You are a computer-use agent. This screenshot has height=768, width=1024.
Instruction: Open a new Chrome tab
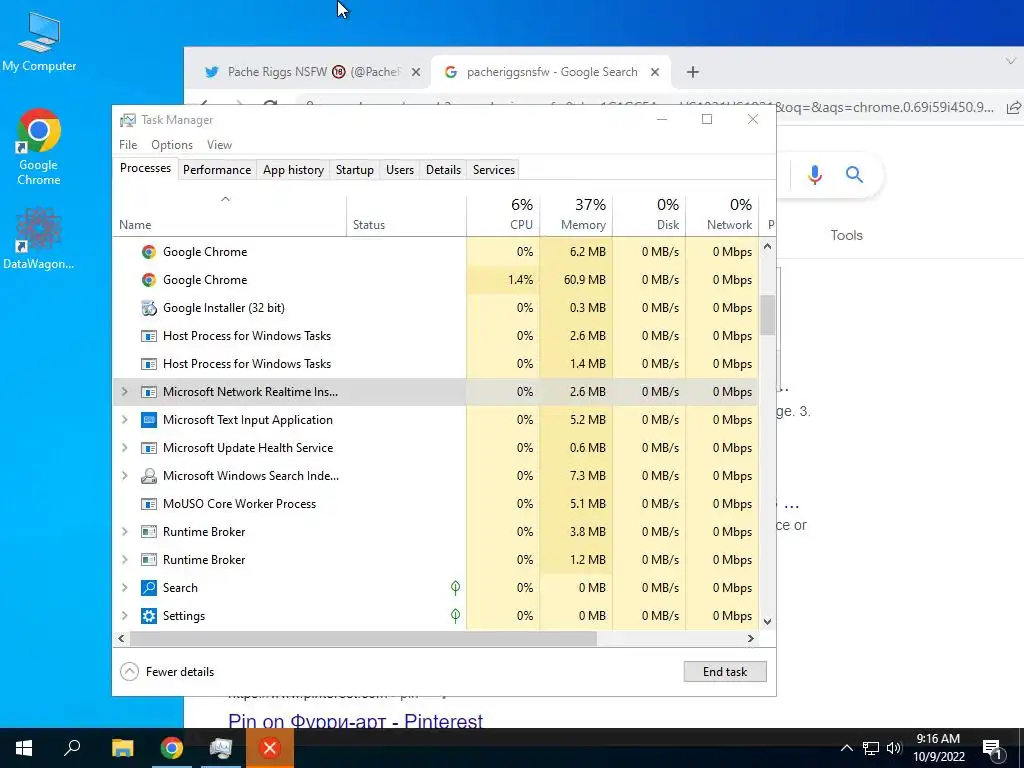pos(693,72)
